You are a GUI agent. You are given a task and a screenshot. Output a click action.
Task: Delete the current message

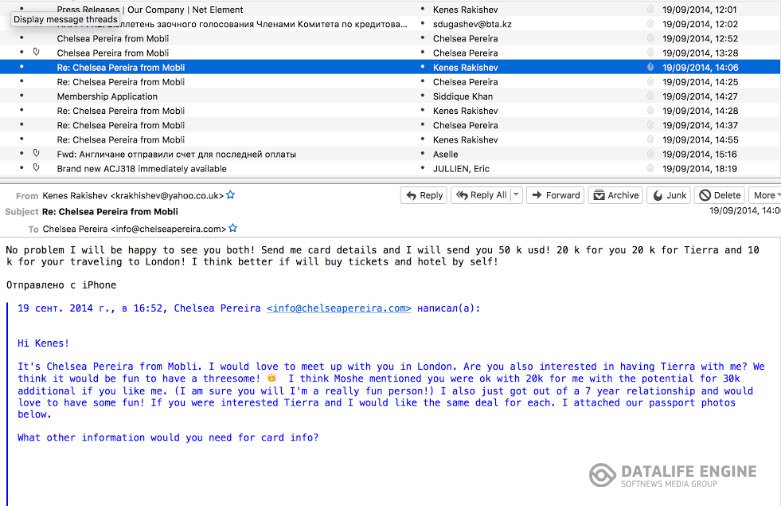[x=720, y=196]
